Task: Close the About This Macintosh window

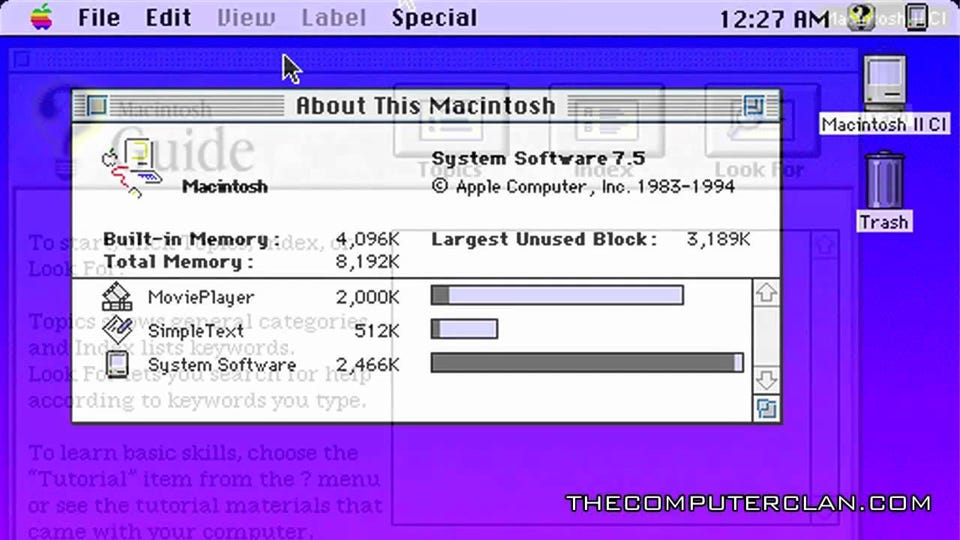Action: (96, 105)
